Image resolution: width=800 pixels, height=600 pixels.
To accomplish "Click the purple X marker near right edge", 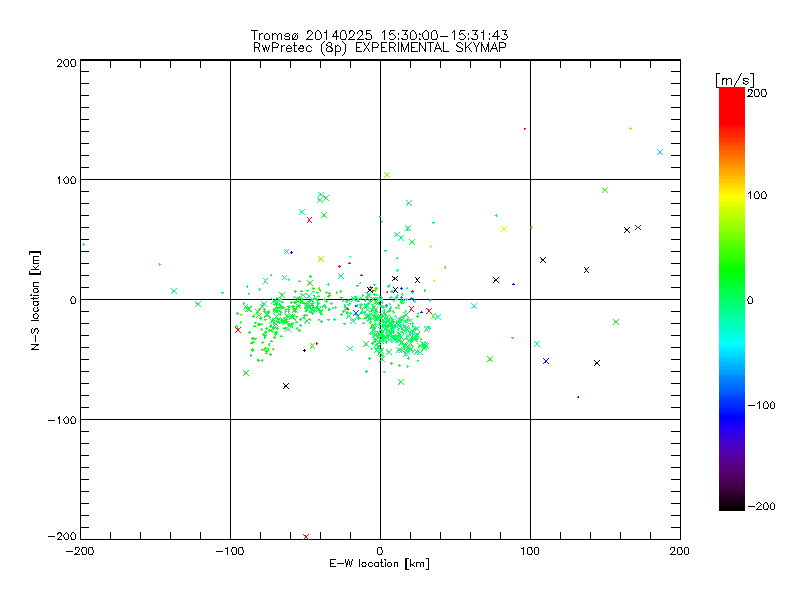I will point(638,228).
